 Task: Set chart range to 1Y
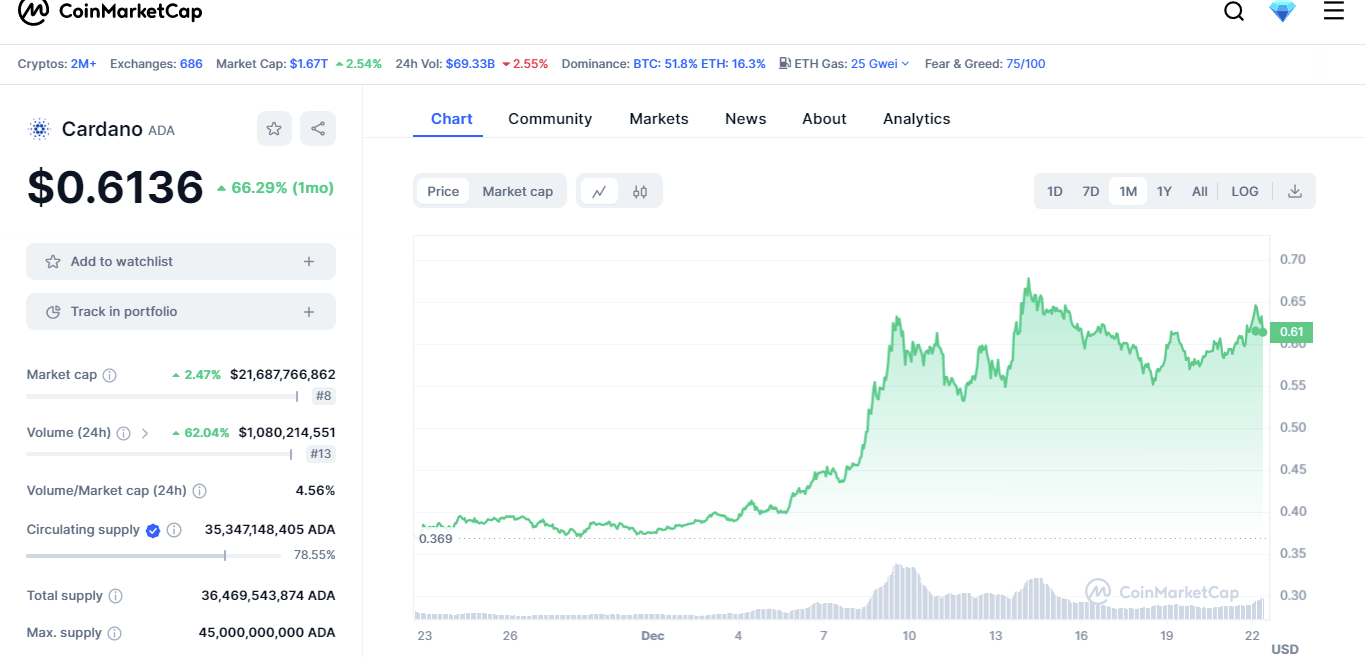click(1164, 191)
